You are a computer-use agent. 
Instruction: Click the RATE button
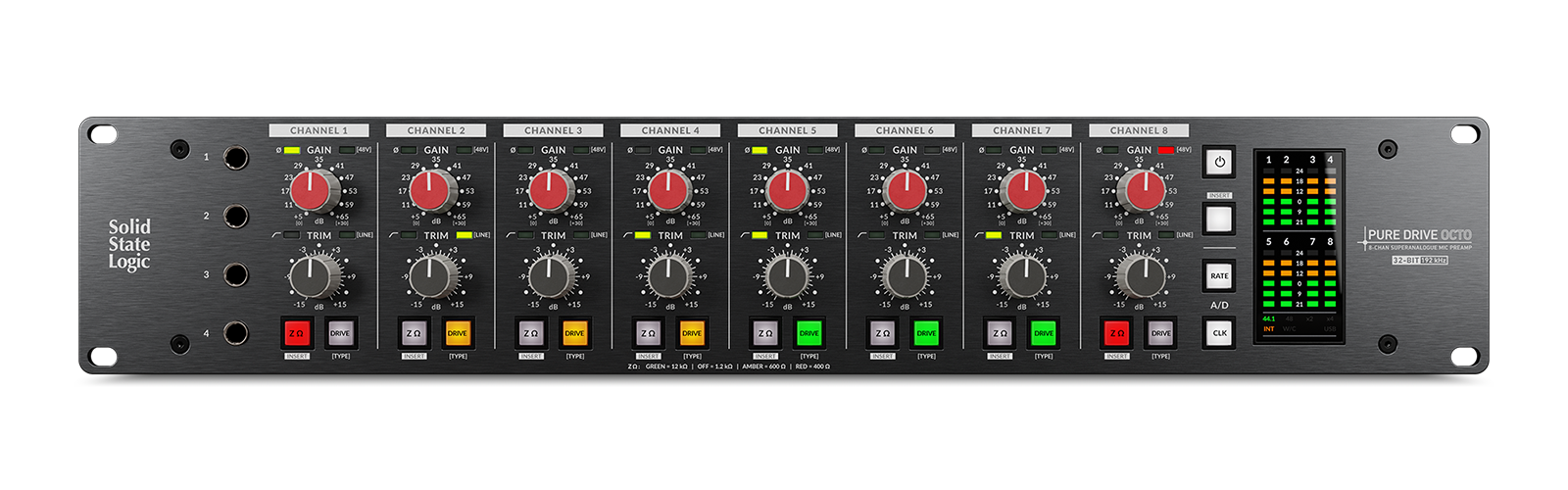pyautogui.click(x=1219, y=276)
